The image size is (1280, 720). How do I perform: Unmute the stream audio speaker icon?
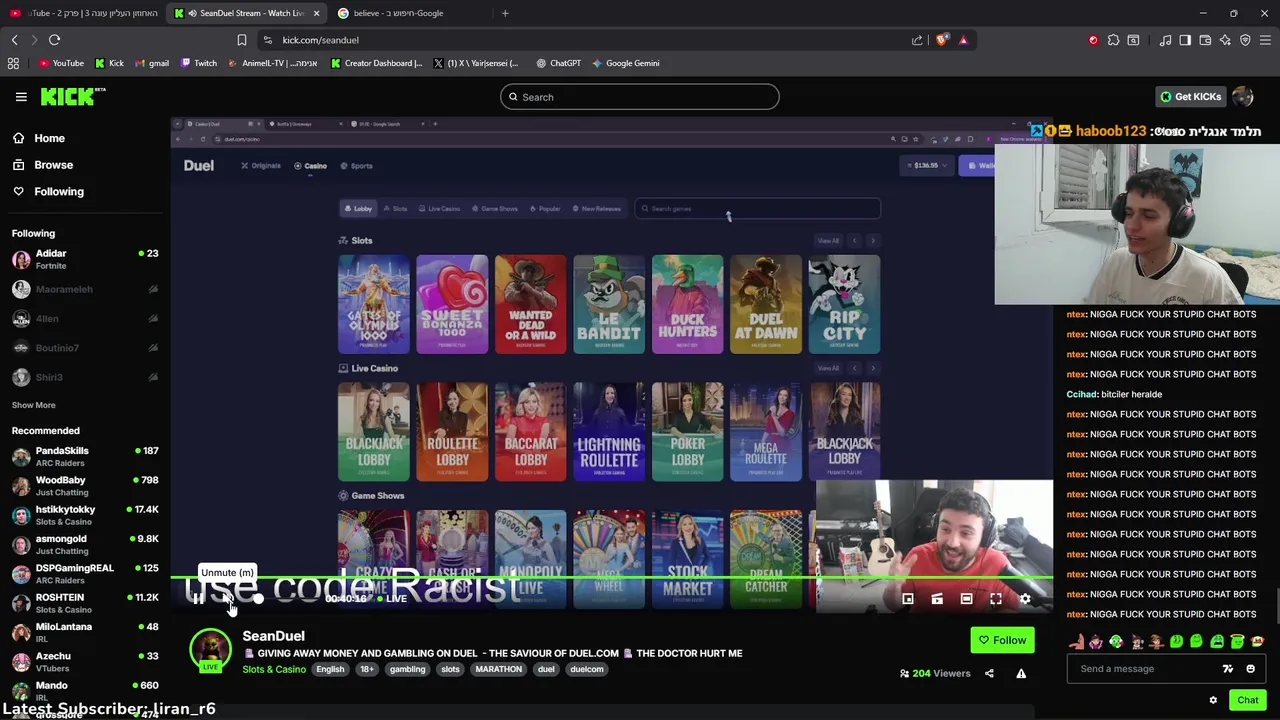(227, 599)
